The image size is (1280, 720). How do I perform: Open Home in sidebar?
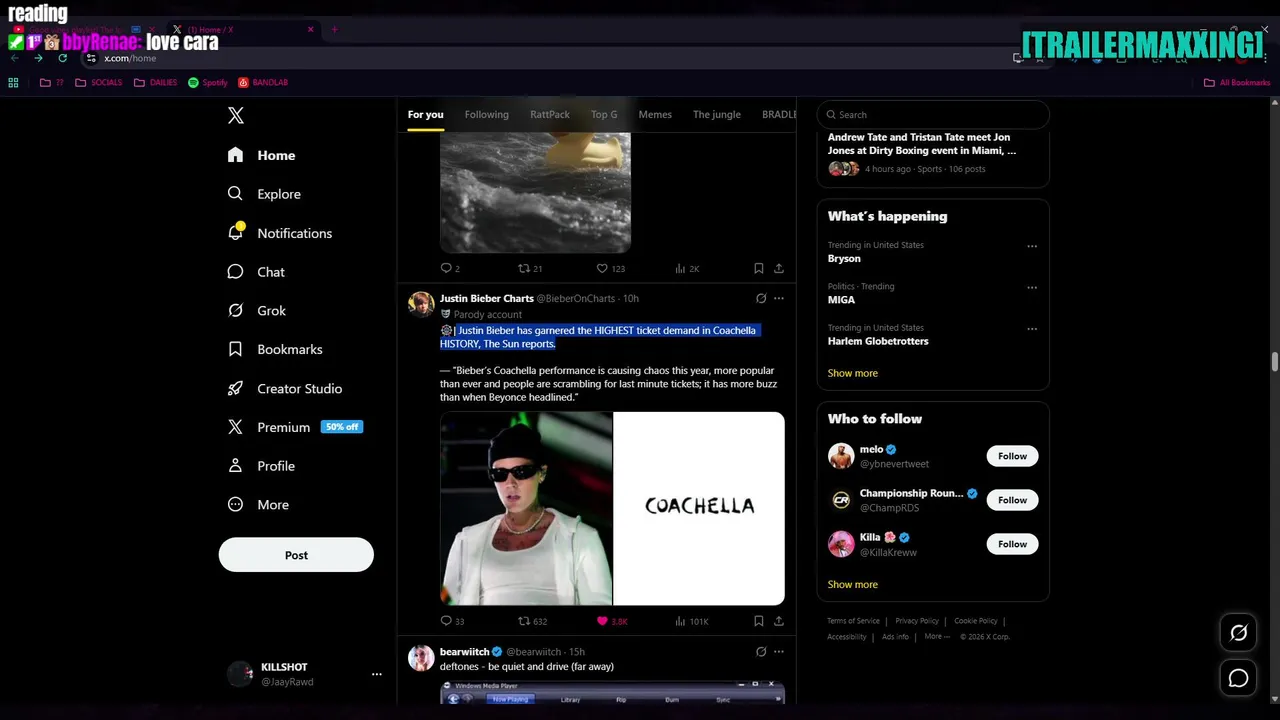click(261, 155)
